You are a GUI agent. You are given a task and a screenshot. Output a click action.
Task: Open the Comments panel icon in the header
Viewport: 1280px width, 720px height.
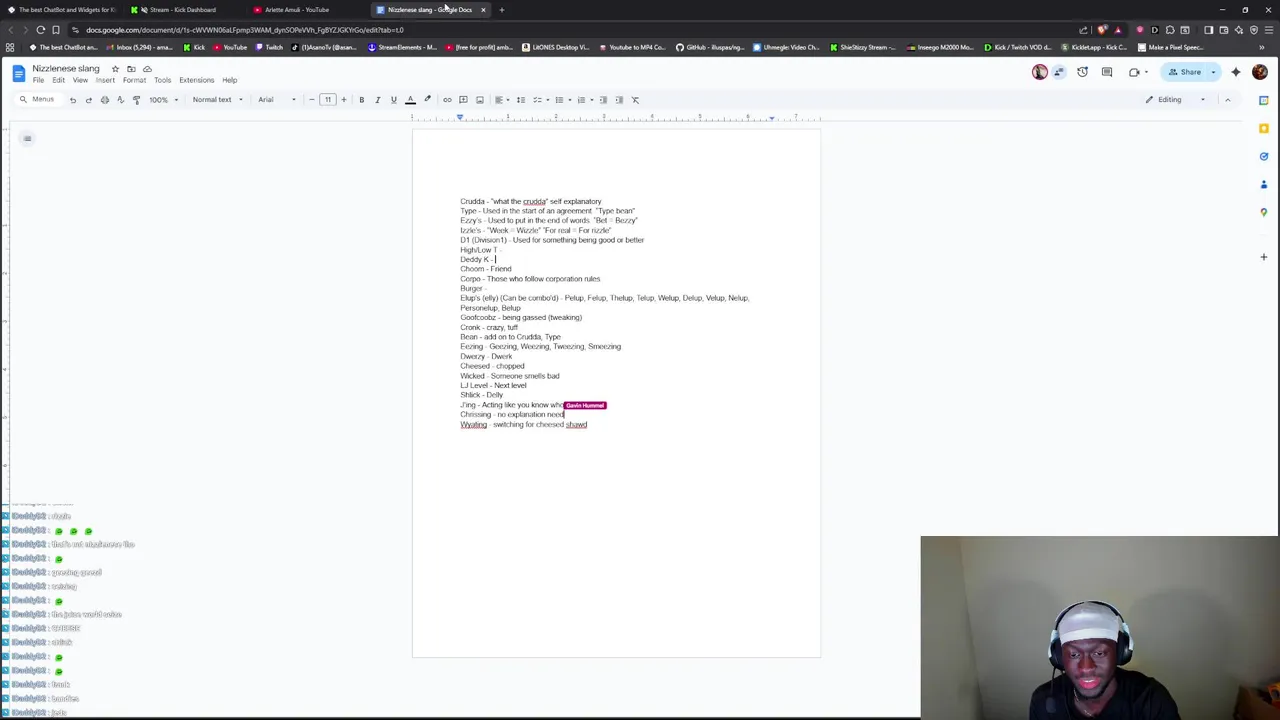click(1106, 72)
